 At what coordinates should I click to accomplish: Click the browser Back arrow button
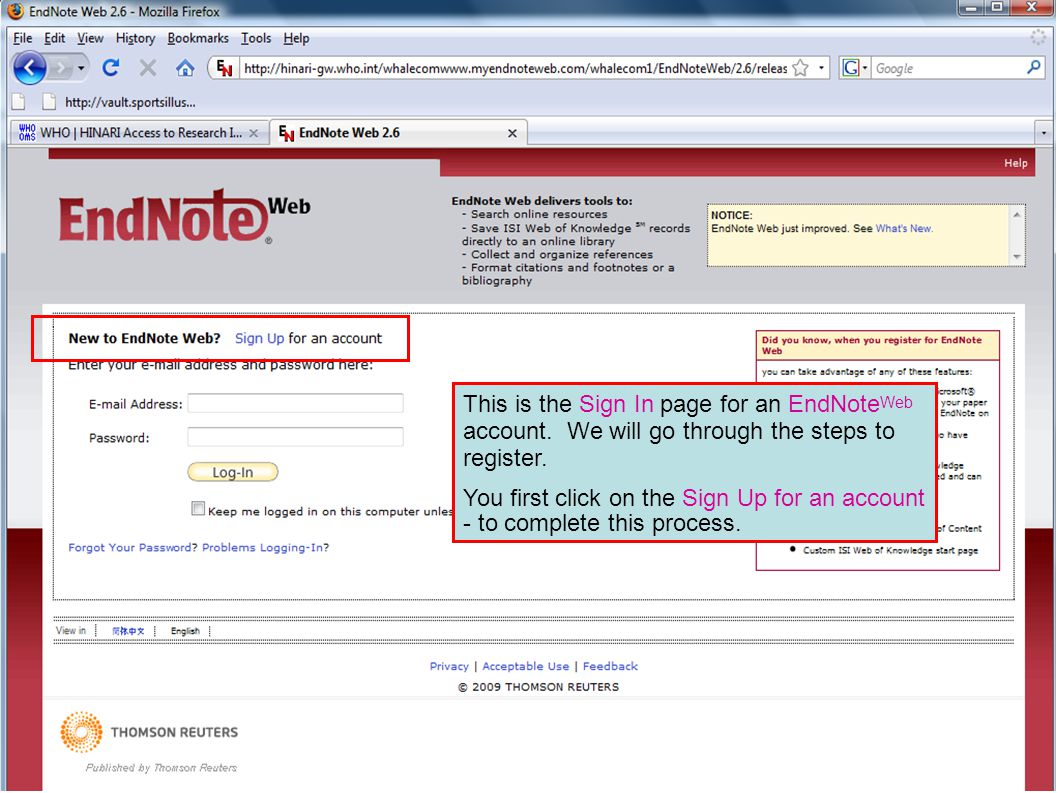tap(30, 68)
